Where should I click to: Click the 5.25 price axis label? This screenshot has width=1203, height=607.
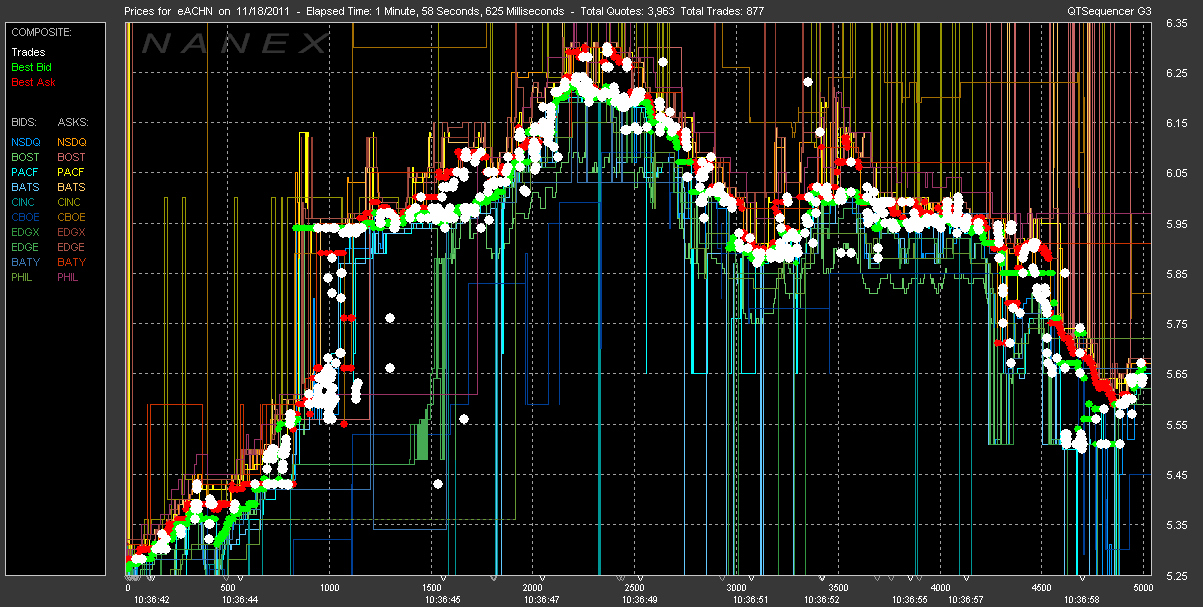coord(1177,574)
